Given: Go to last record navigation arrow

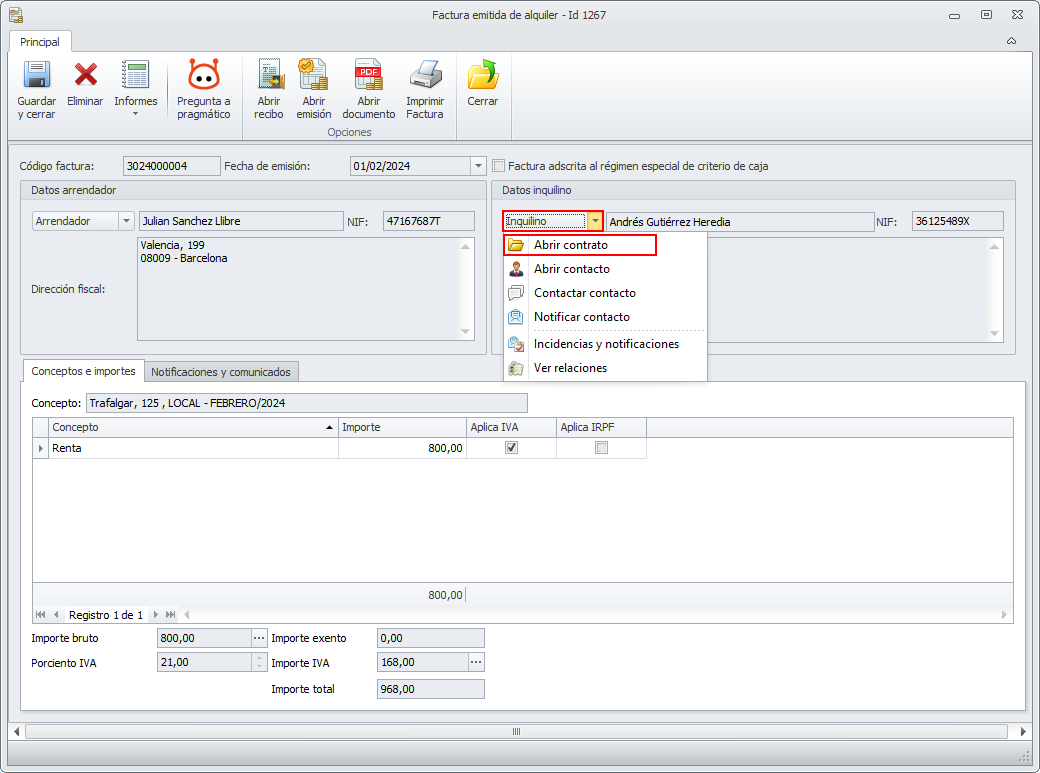Looking at the screenshot, I should 170,615.
